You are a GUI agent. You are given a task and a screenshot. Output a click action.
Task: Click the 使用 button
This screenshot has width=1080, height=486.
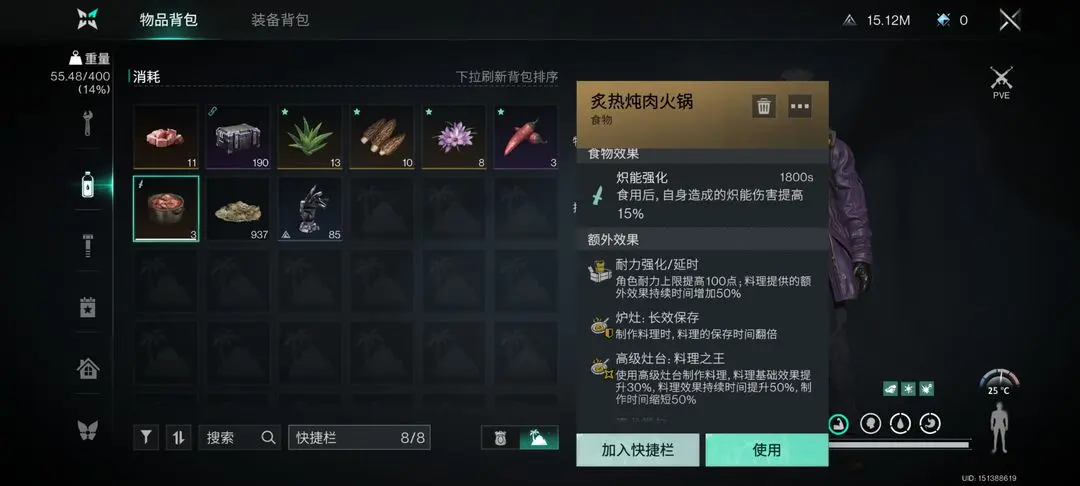767,450
